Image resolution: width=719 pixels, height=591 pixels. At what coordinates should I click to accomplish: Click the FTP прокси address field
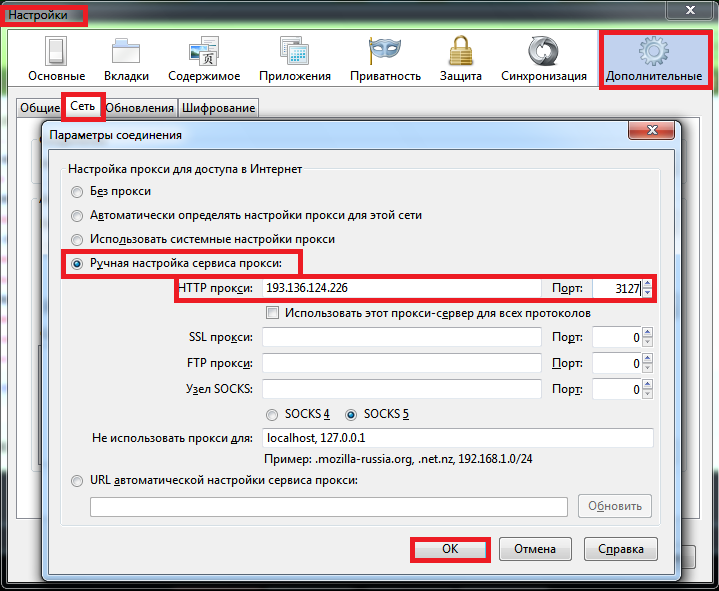pyautogui.click(x=402, y=363)
